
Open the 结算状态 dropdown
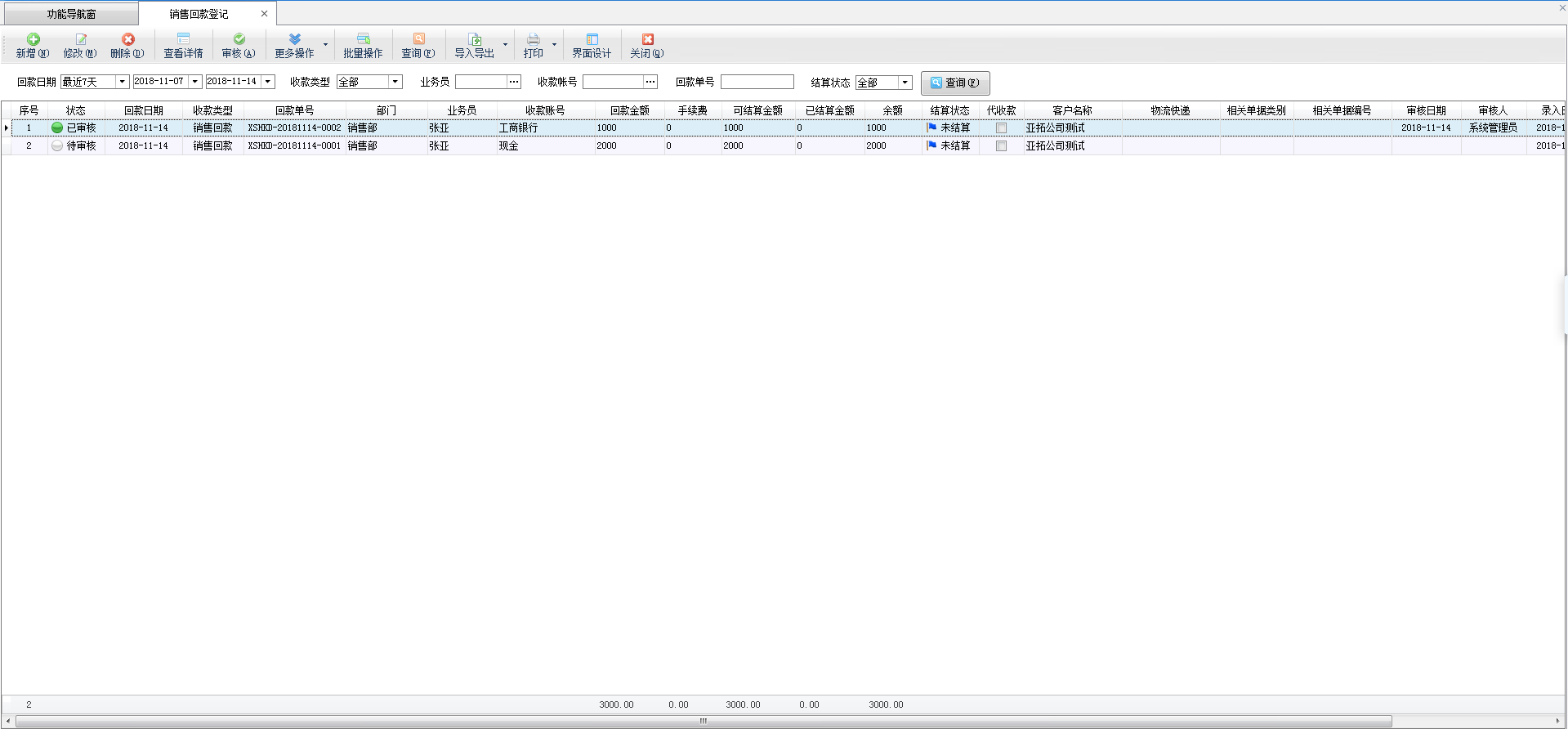coord(905,83)
